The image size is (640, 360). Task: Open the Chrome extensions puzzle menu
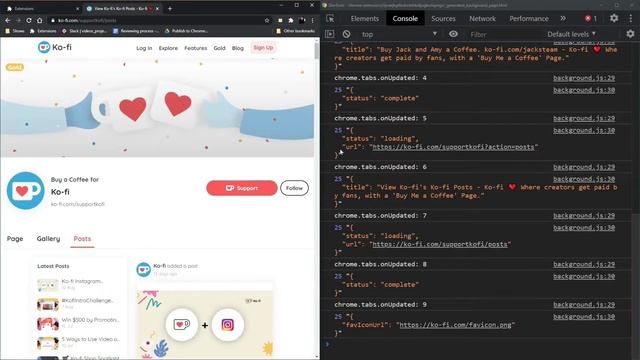click(x=291, y=20)
